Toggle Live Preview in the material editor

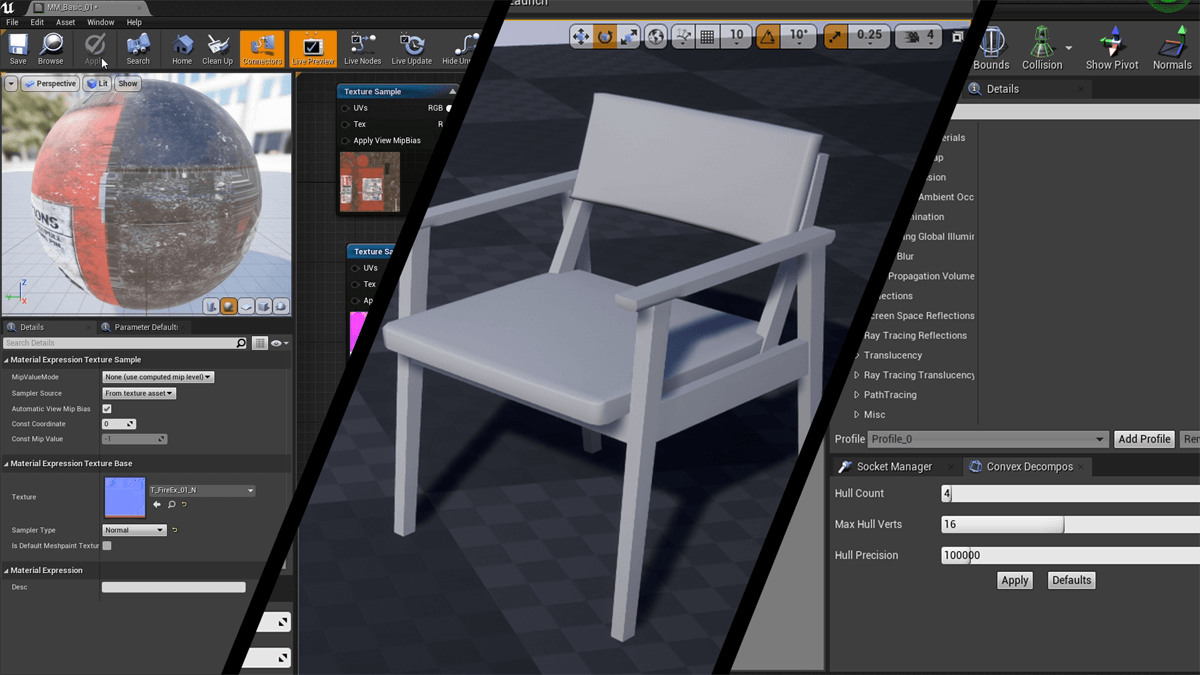(313, 46)
